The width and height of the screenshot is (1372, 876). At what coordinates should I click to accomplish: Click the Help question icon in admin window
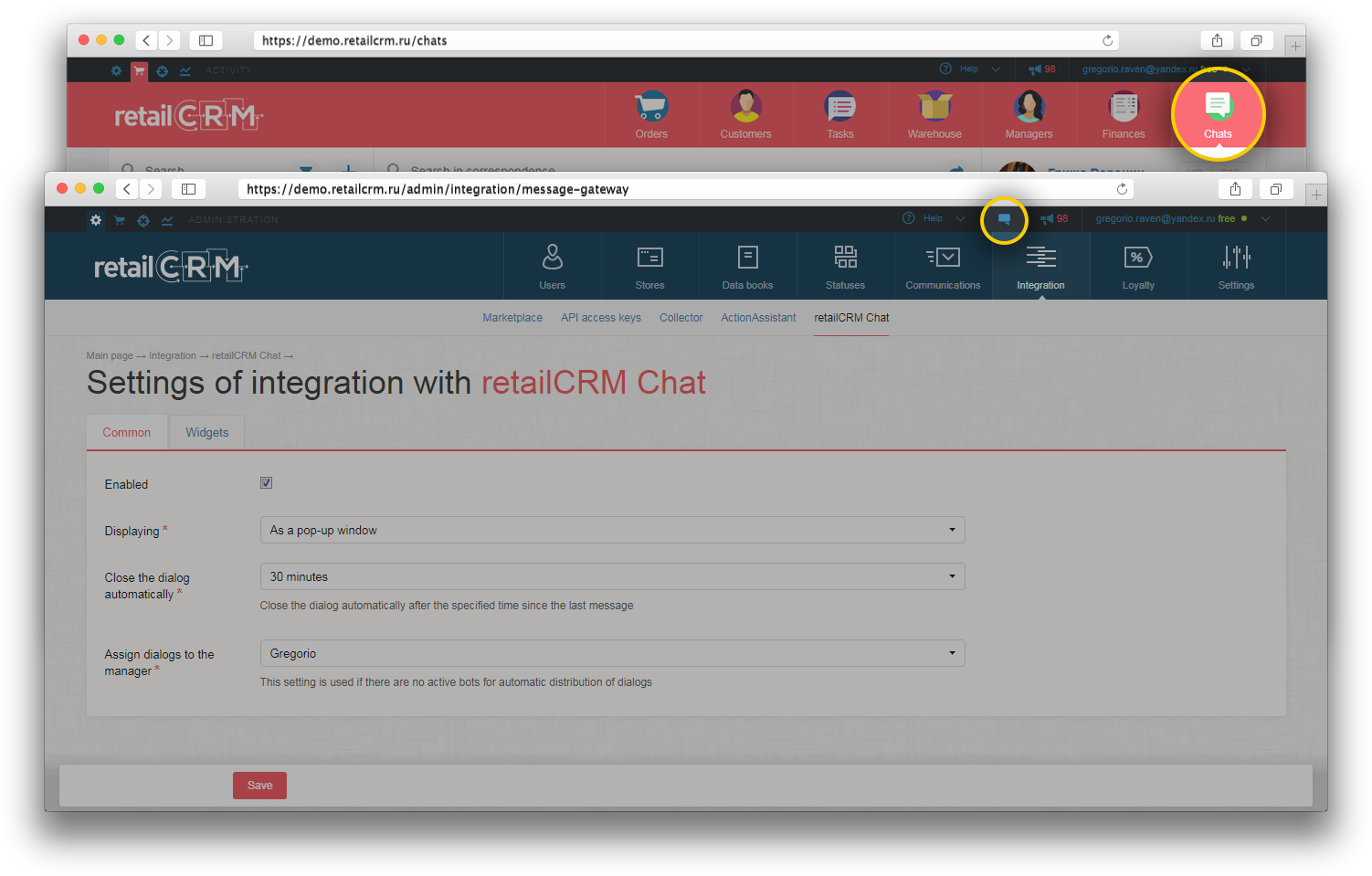908,218
